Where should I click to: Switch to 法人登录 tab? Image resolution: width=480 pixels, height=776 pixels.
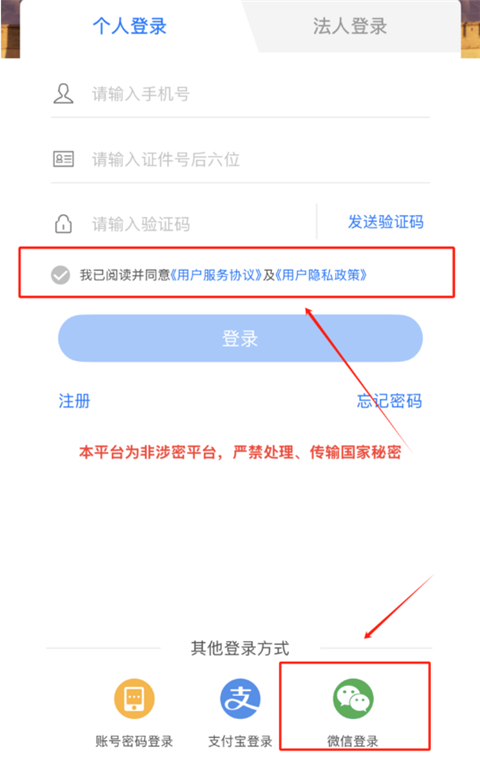tap(350, 26)
